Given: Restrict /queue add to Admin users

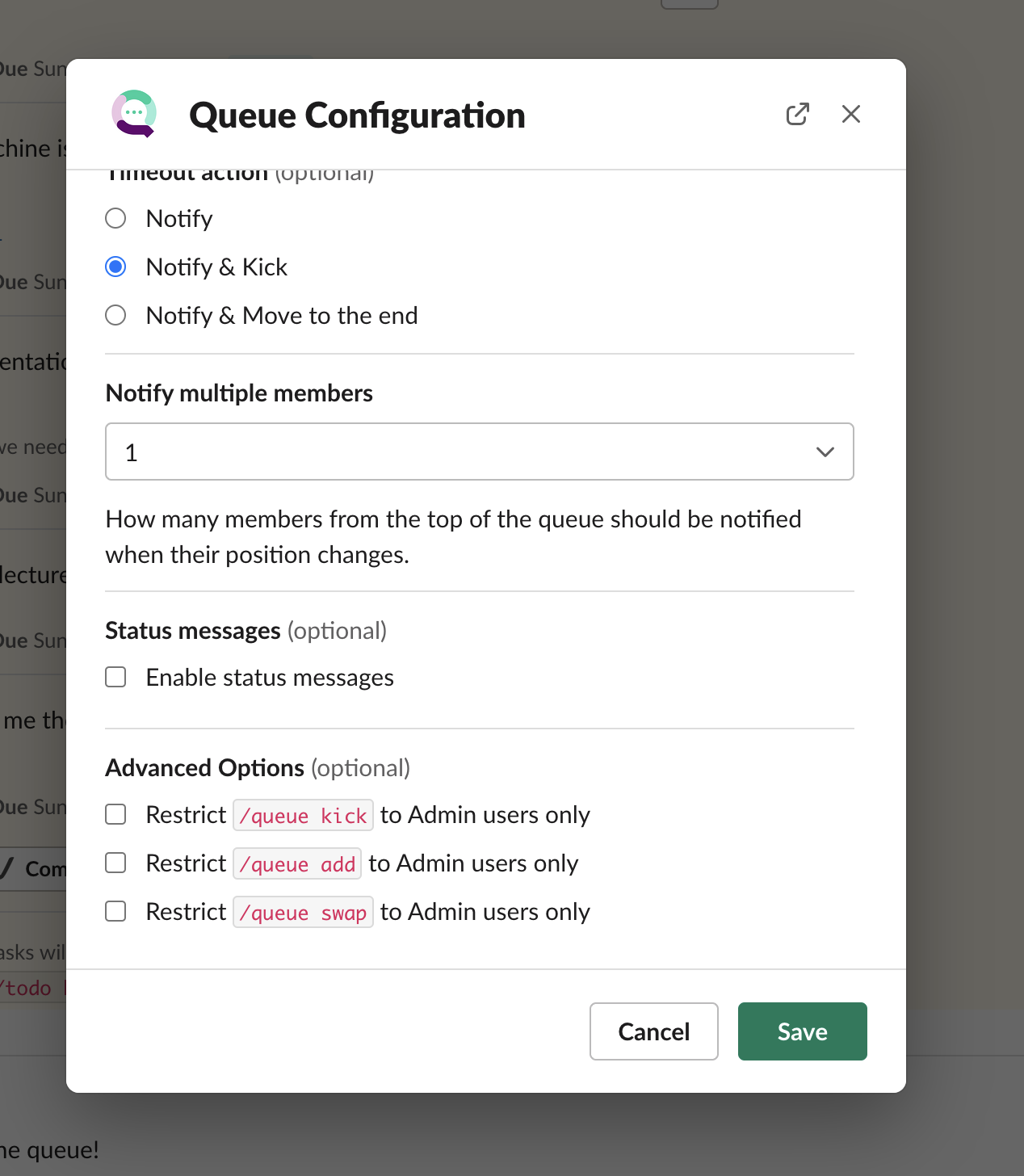Looking at the screenshot, I should tap(116, 863).
